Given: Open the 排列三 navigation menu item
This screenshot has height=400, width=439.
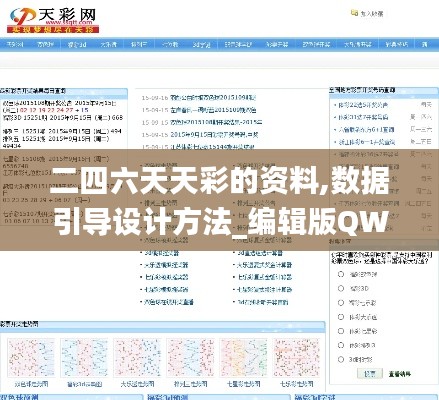Looking at the screenshot, I should pos(138,44).
